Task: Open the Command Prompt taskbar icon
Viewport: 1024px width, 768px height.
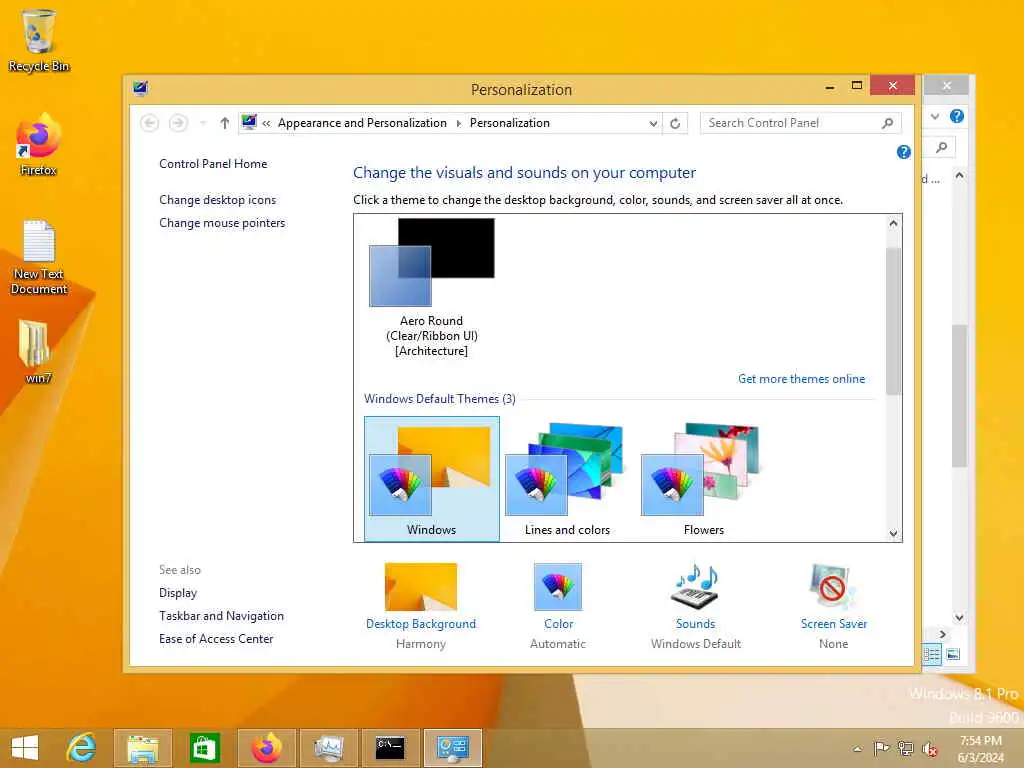Action: [390, 748]
